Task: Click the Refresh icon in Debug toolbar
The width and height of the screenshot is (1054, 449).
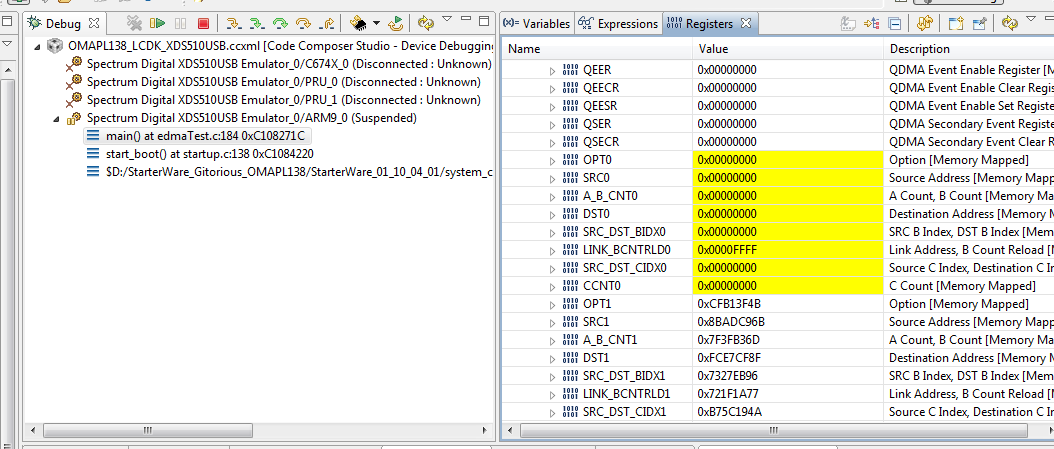Action: point(426,24)
